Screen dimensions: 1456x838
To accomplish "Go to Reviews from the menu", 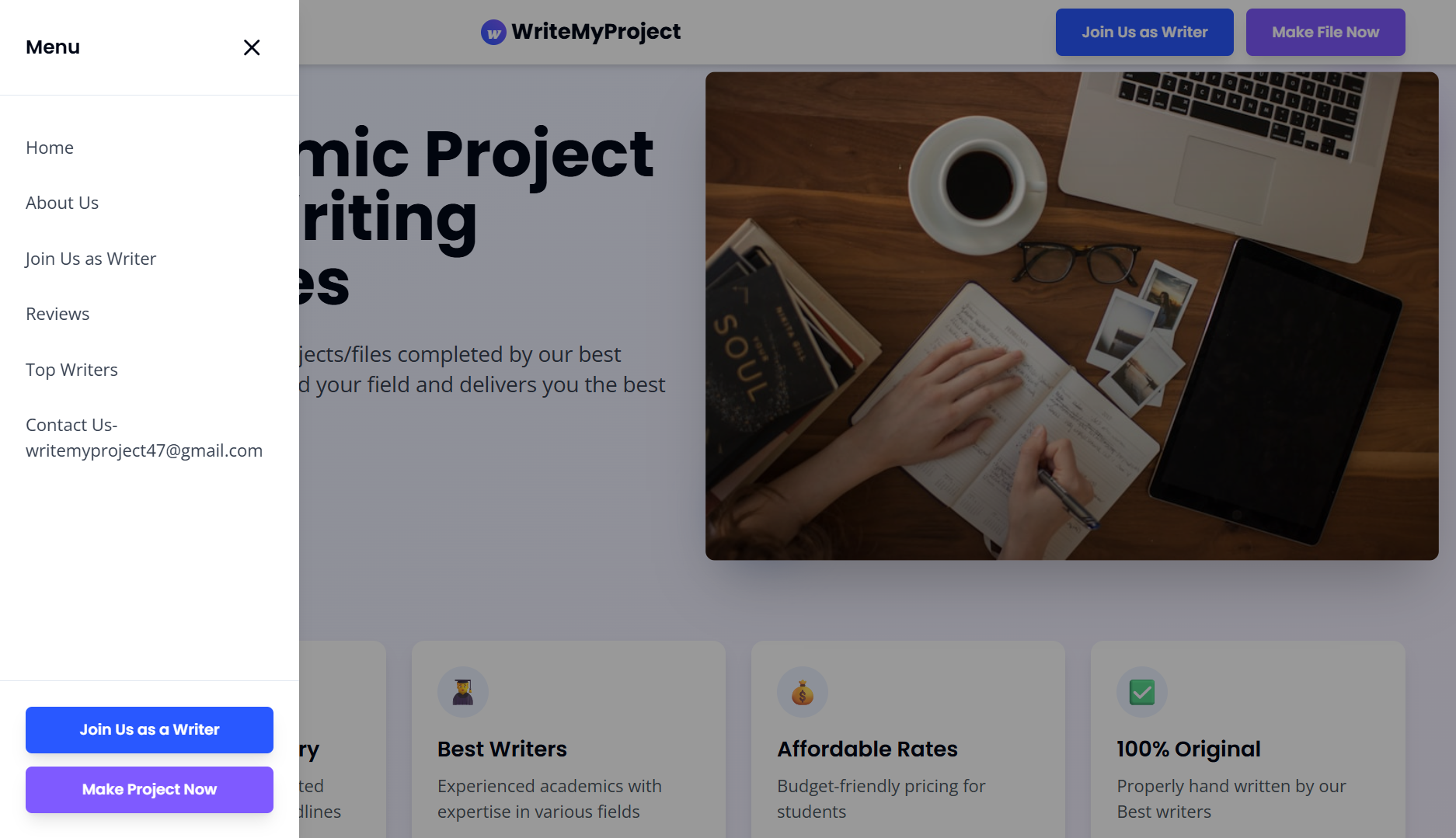I will (x=57, y=314).
